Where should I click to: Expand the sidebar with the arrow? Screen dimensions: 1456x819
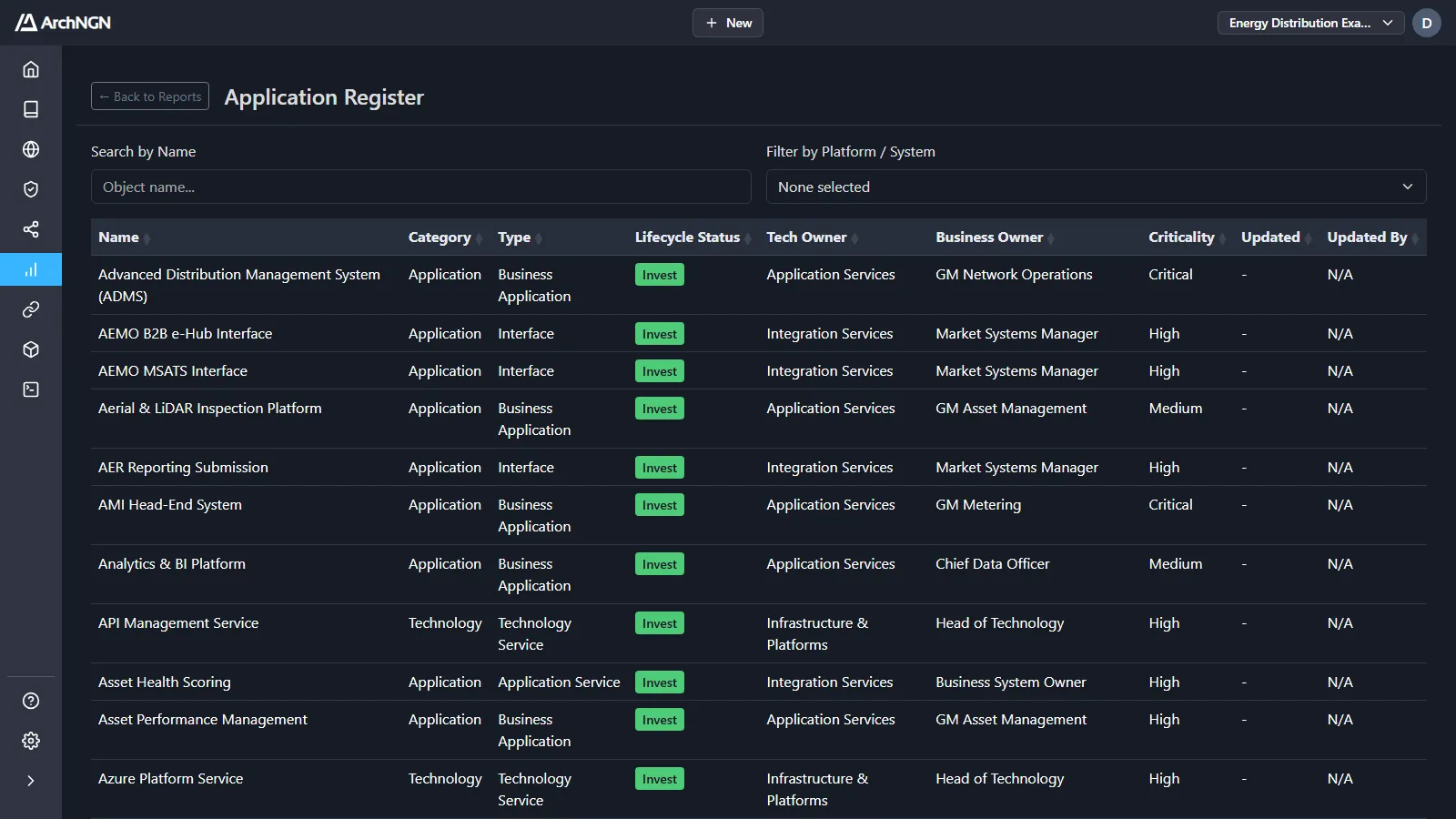click(x=31, y=781)
